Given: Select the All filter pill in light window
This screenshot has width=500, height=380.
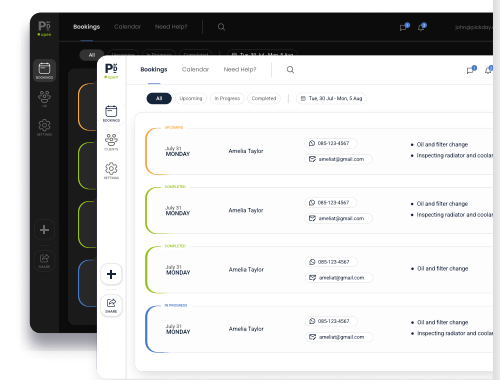Looking at the screenshot, I should pos(159,98).
